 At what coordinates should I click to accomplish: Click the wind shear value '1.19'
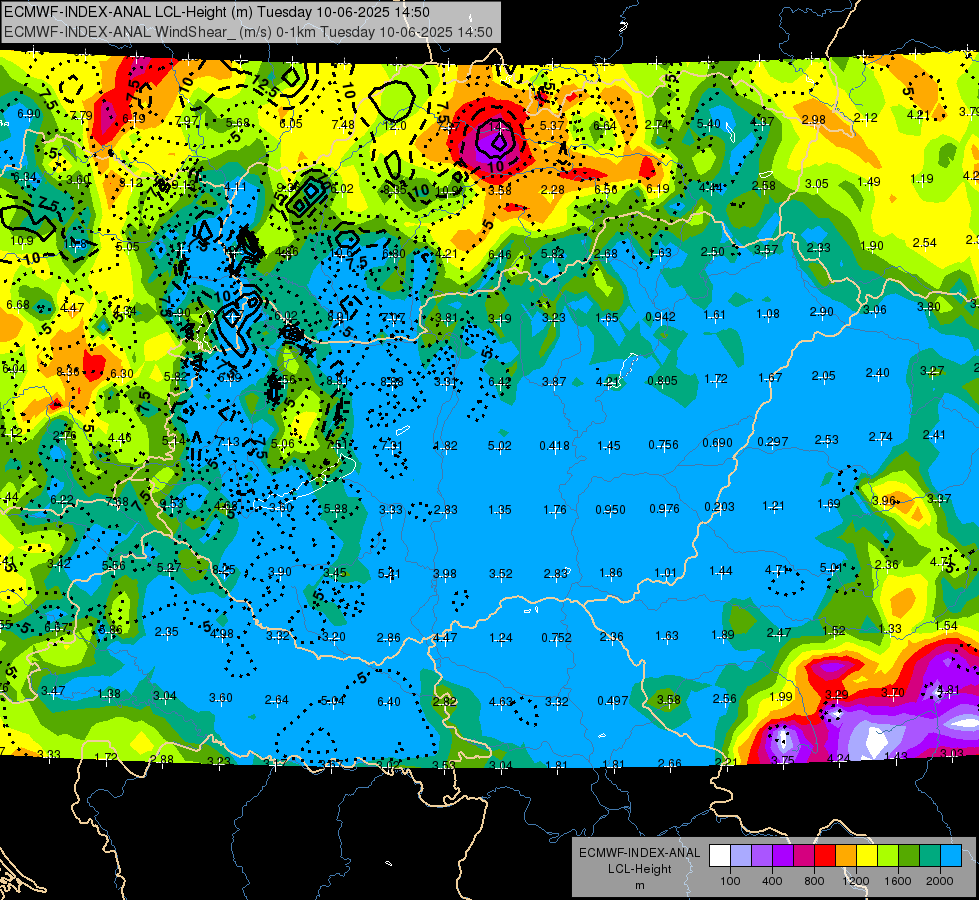[922, 179]
